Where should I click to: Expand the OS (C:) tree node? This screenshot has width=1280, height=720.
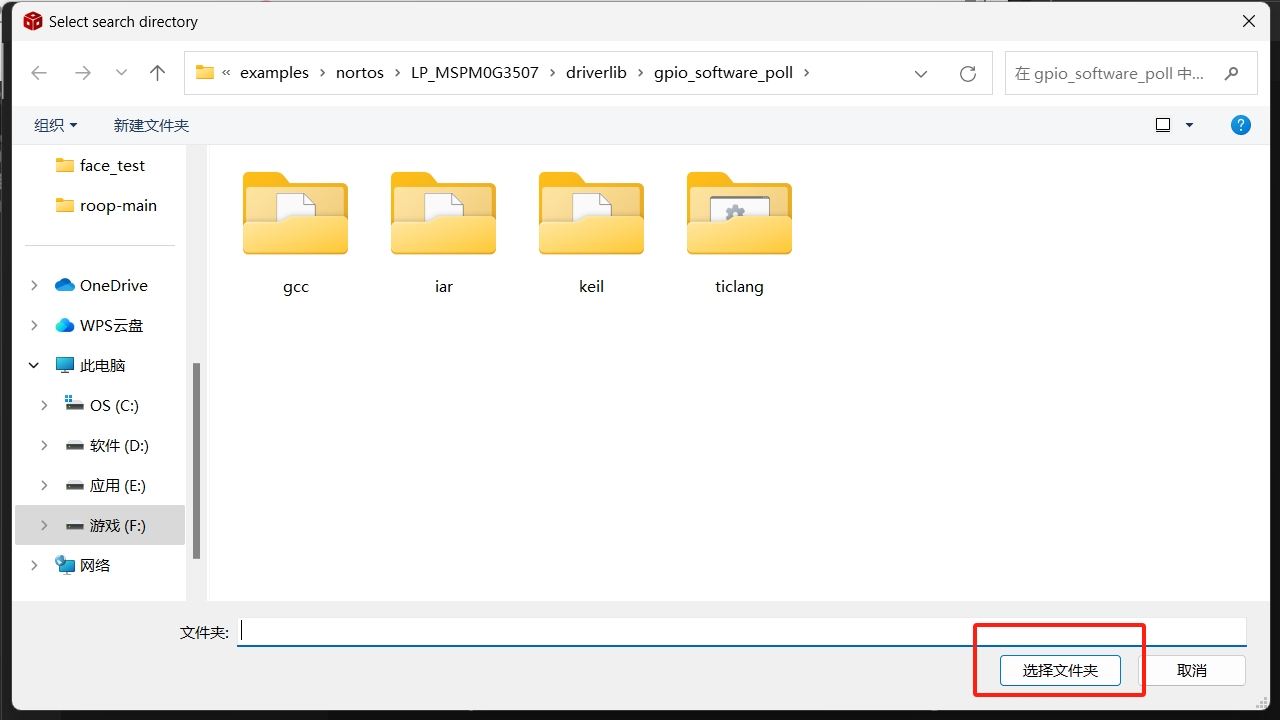(x=44, y=405)
